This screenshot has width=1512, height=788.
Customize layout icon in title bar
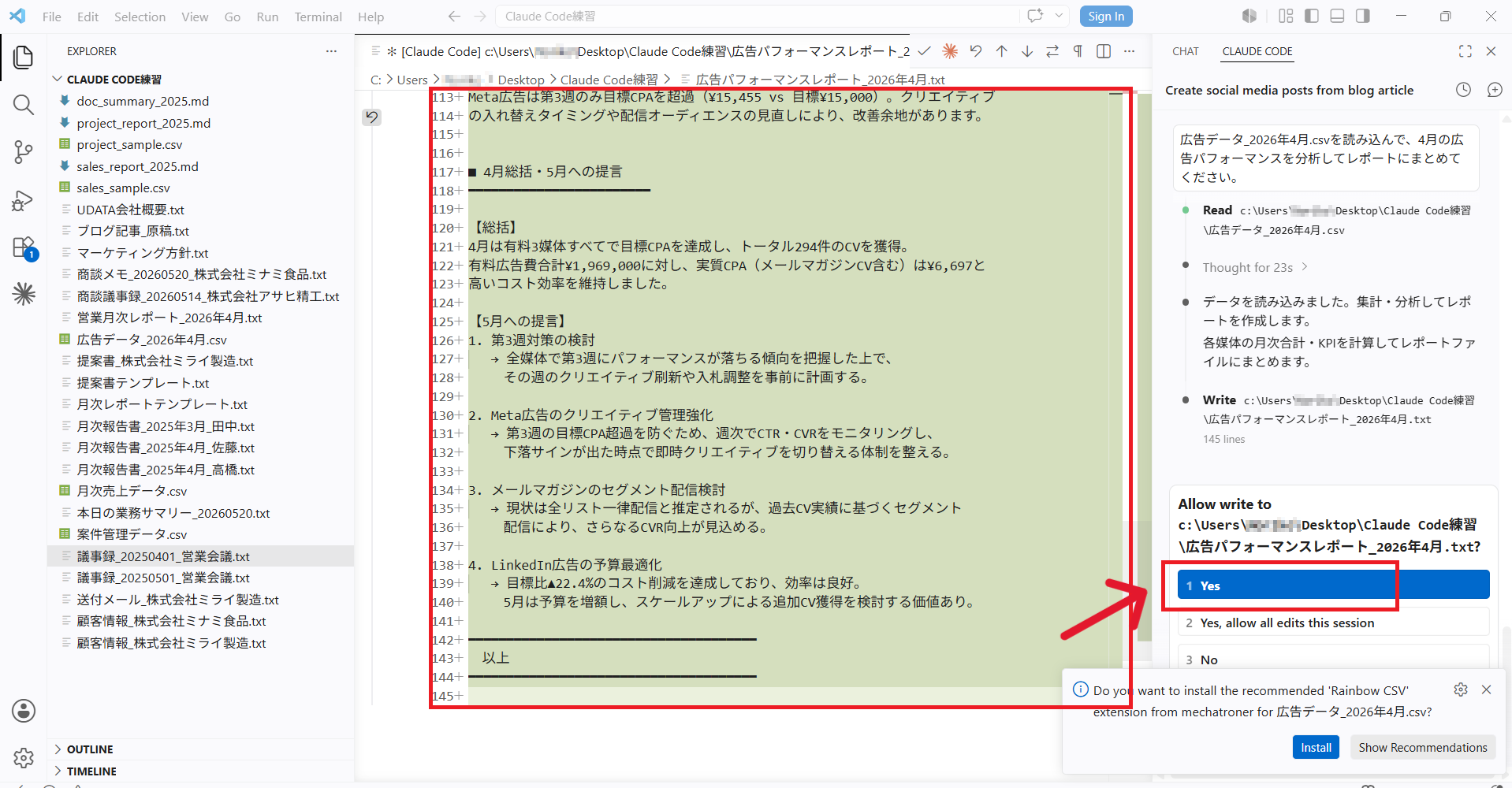click(1287, 16)
